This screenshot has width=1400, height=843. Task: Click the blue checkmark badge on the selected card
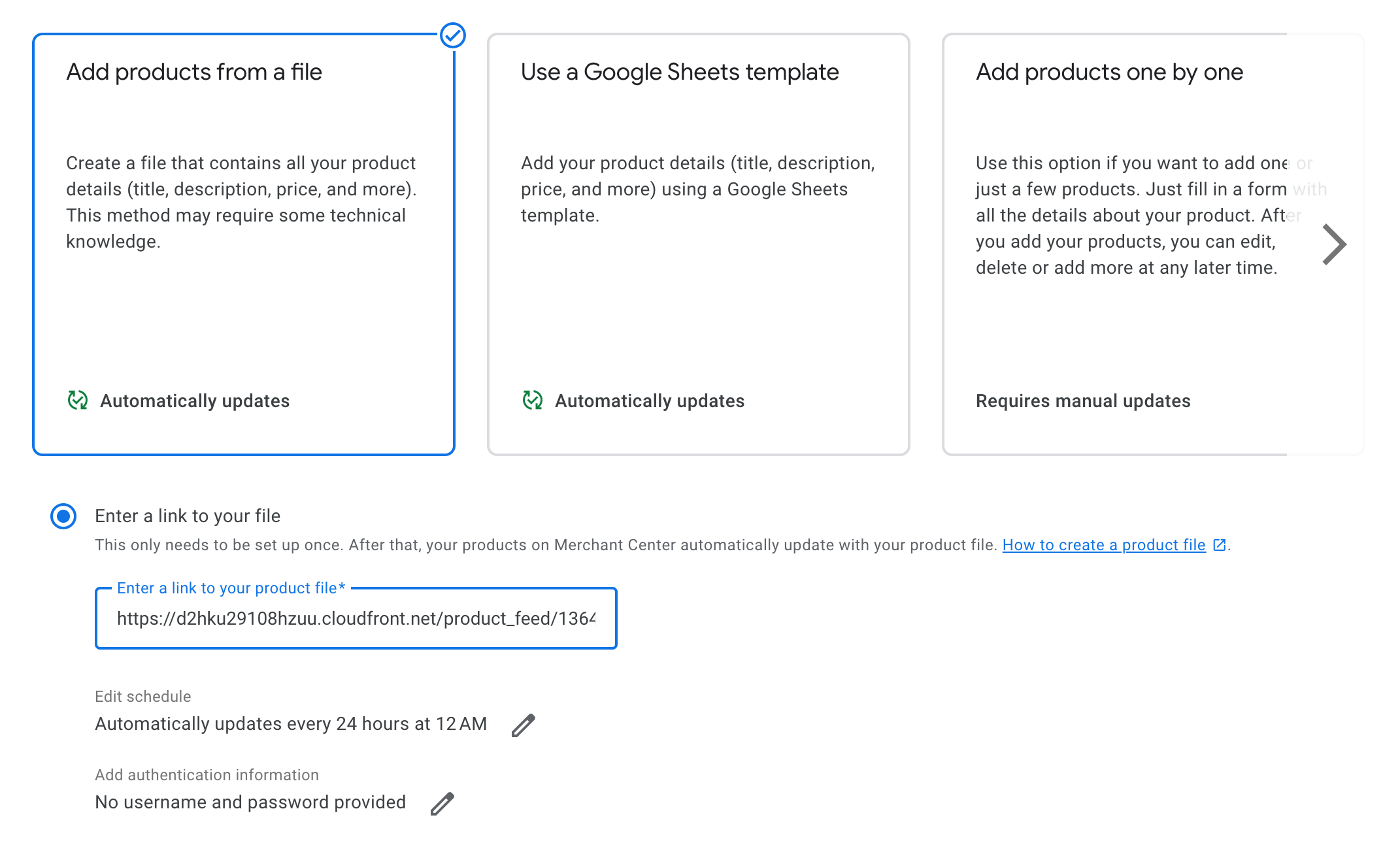point(452,35)
